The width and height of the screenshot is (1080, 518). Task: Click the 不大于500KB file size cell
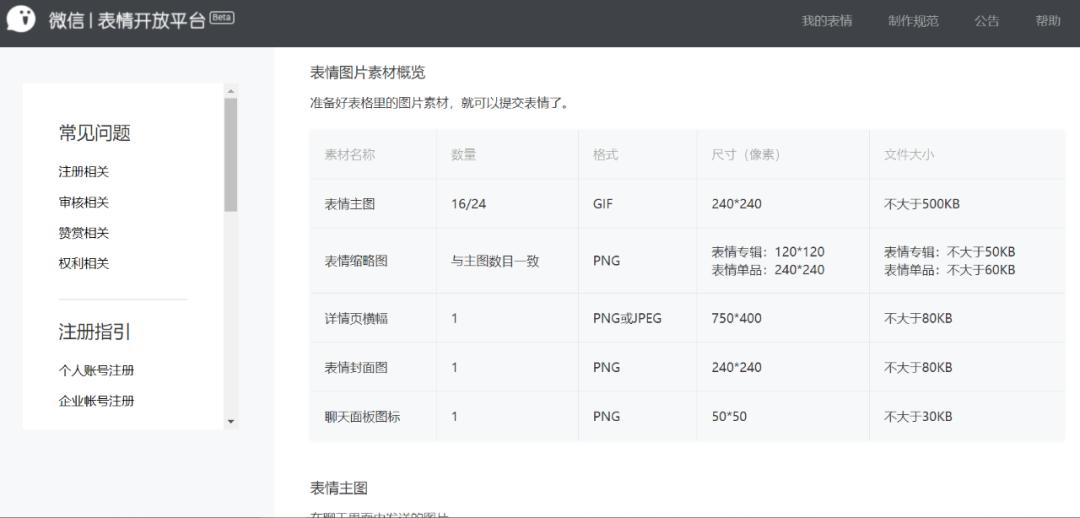[922, 204]
